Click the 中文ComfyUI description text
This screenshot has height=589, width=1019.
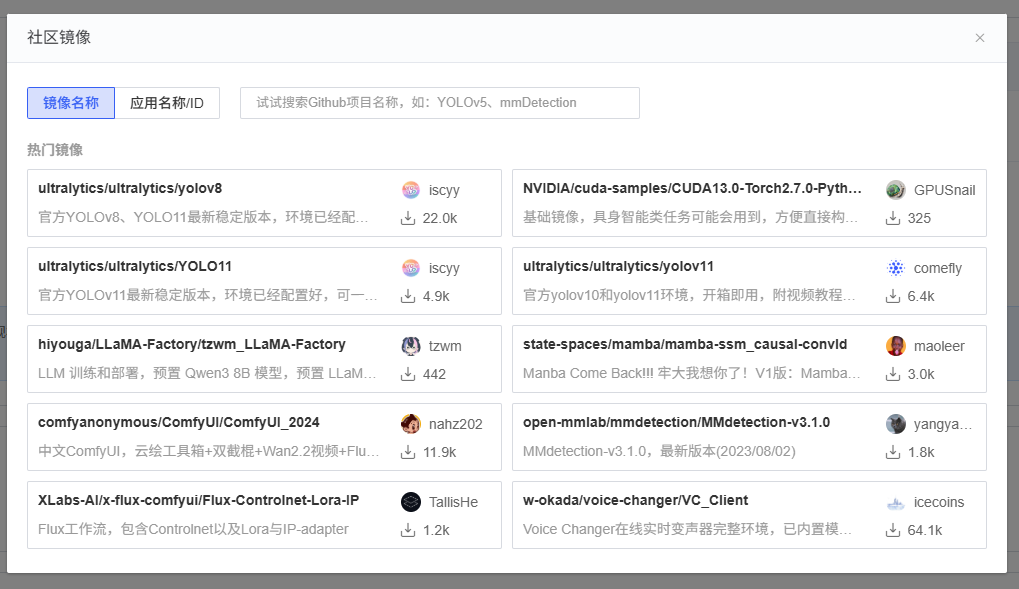coord(209,451)
